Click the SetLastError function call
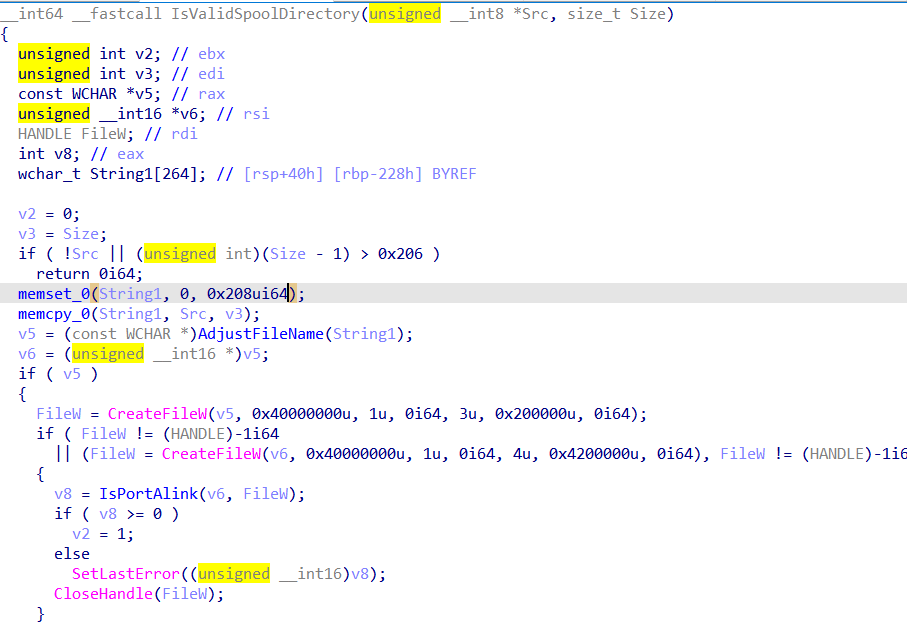Screen dimensions: 907x624 pyautogui.click(x=126, y=574)
